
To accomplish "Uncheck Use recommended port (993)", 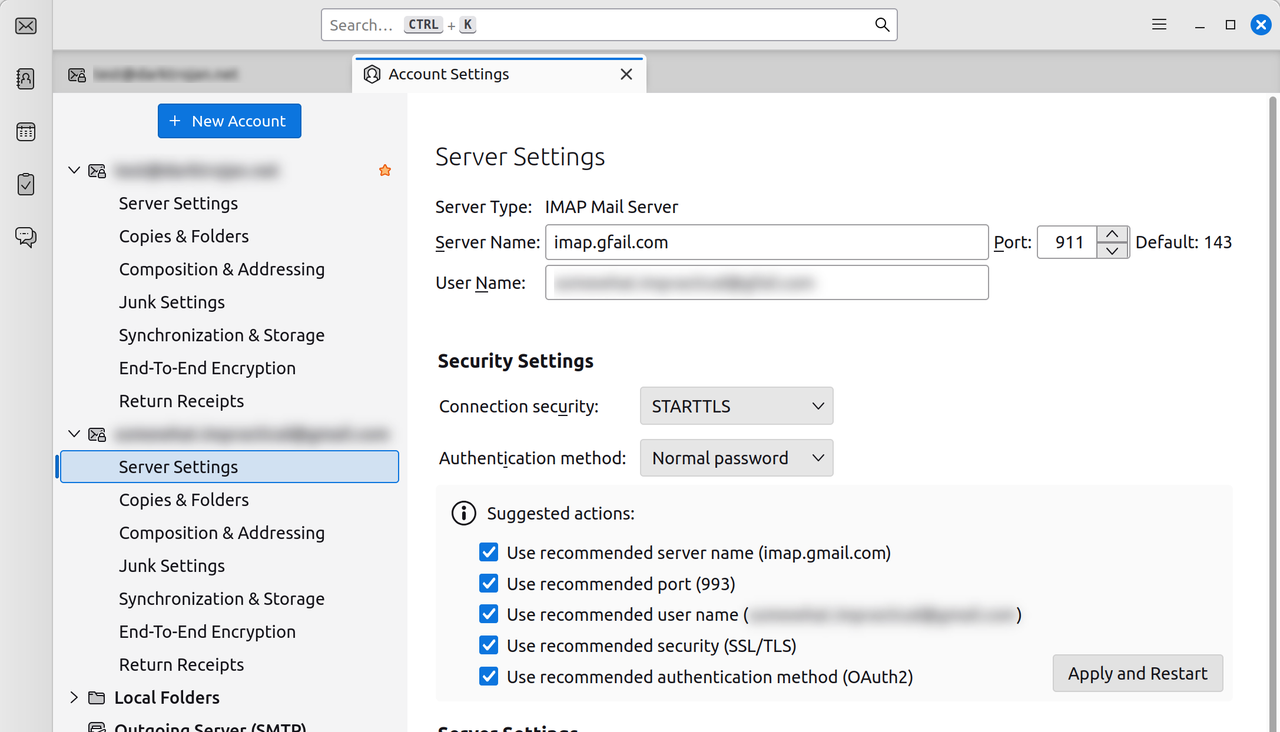I will 489,583.
